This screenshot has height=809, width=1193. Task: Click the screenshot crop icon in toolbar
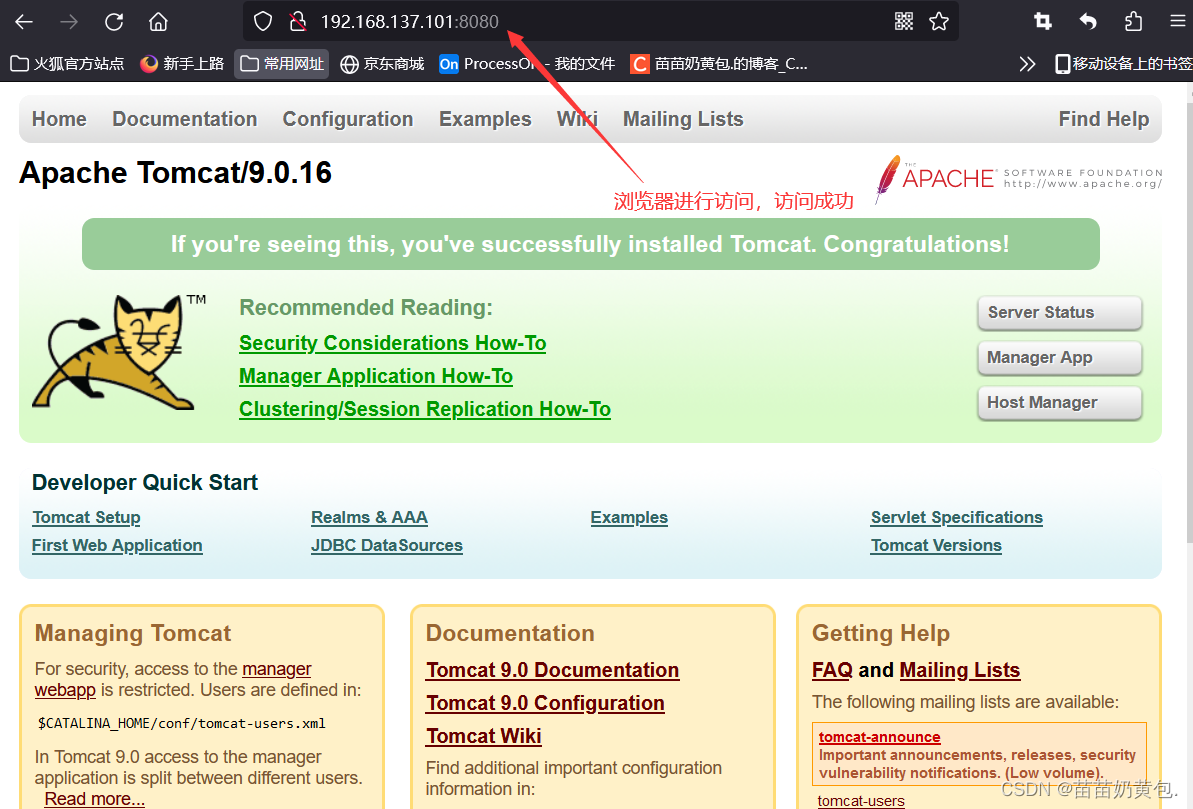tap(1042, 21)
